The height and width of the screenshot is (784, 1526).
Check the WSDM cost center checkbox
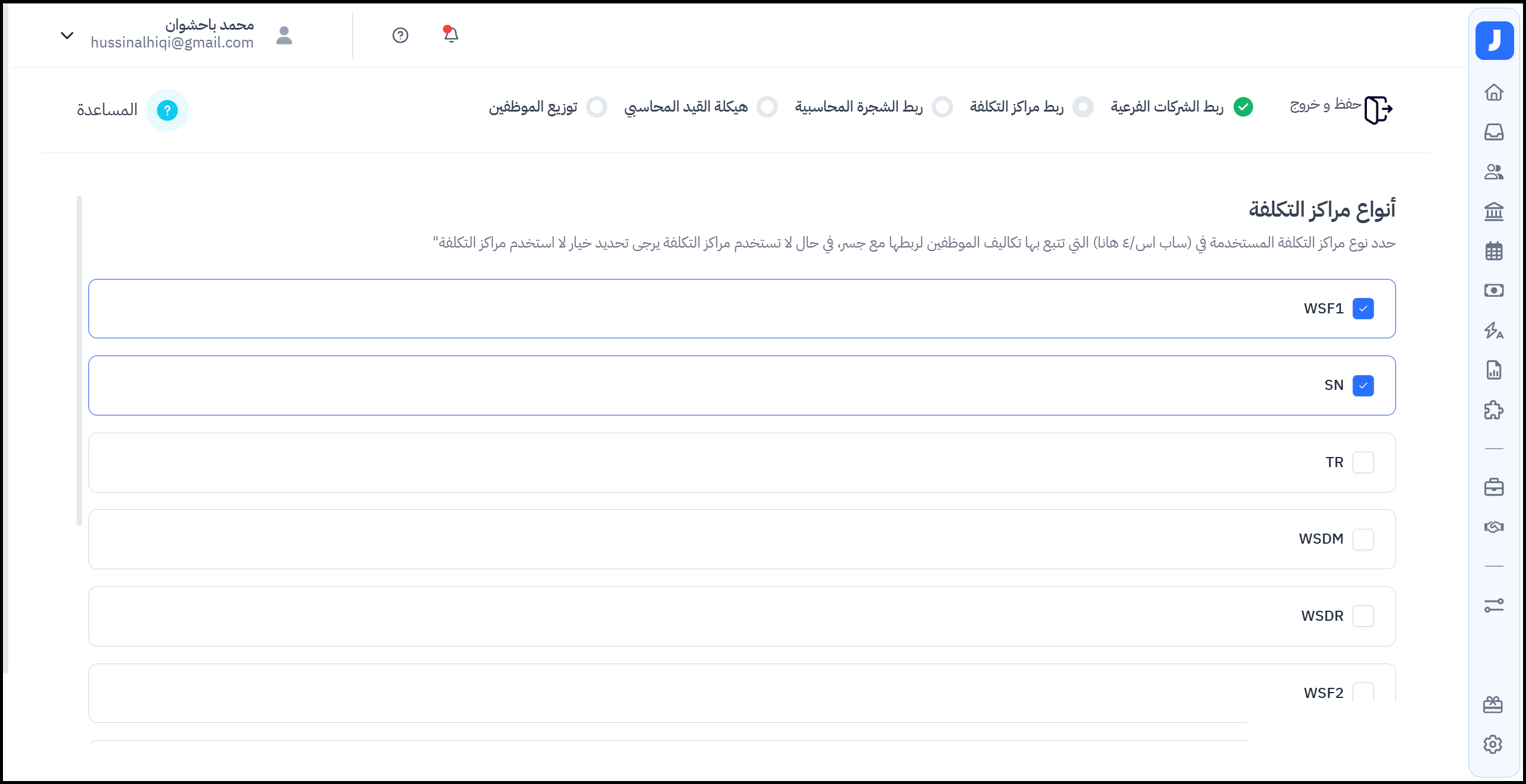pyautogui.click(x=1363, y=539)
